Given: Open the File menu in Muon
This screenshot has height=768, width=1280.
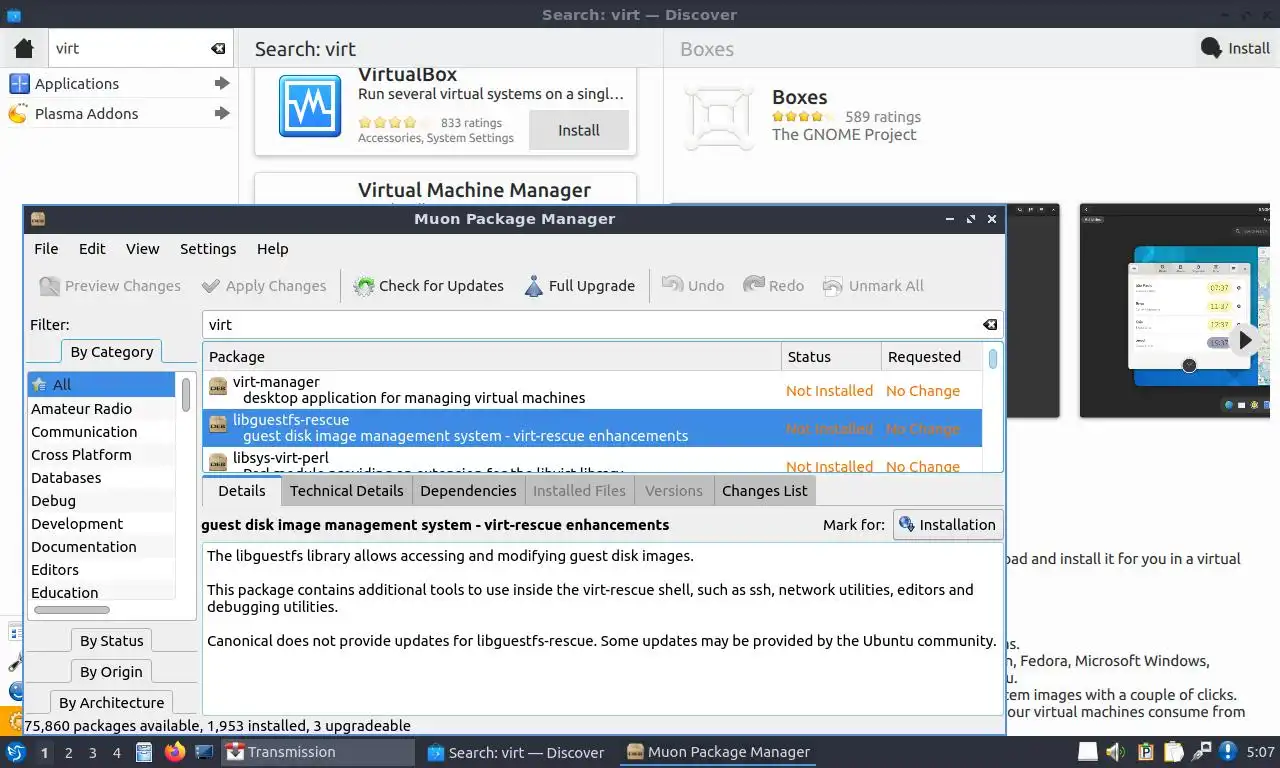Looking at the screenshot, I should [x=46, y=249].
